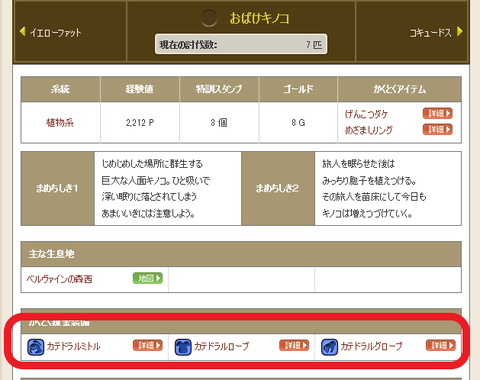
Task: Open details for めざましリング
Action: (x=438, y=129)
